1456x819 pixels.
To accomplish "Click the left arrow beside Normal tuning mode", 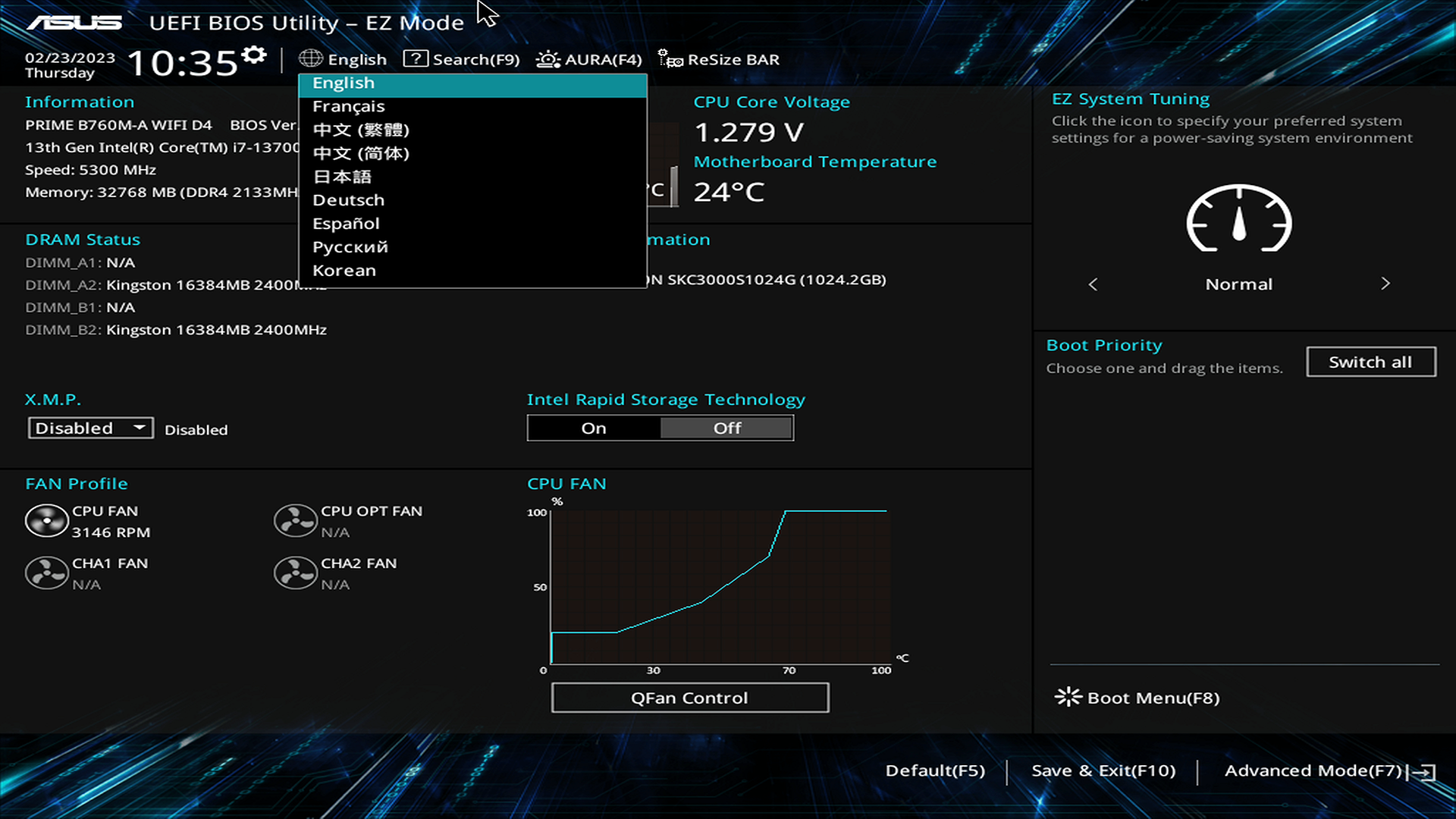I will [1093, 284].
